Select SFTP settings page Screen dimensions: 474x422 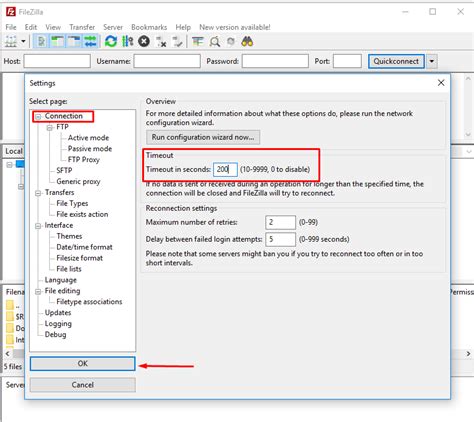(x=64, y=170)
